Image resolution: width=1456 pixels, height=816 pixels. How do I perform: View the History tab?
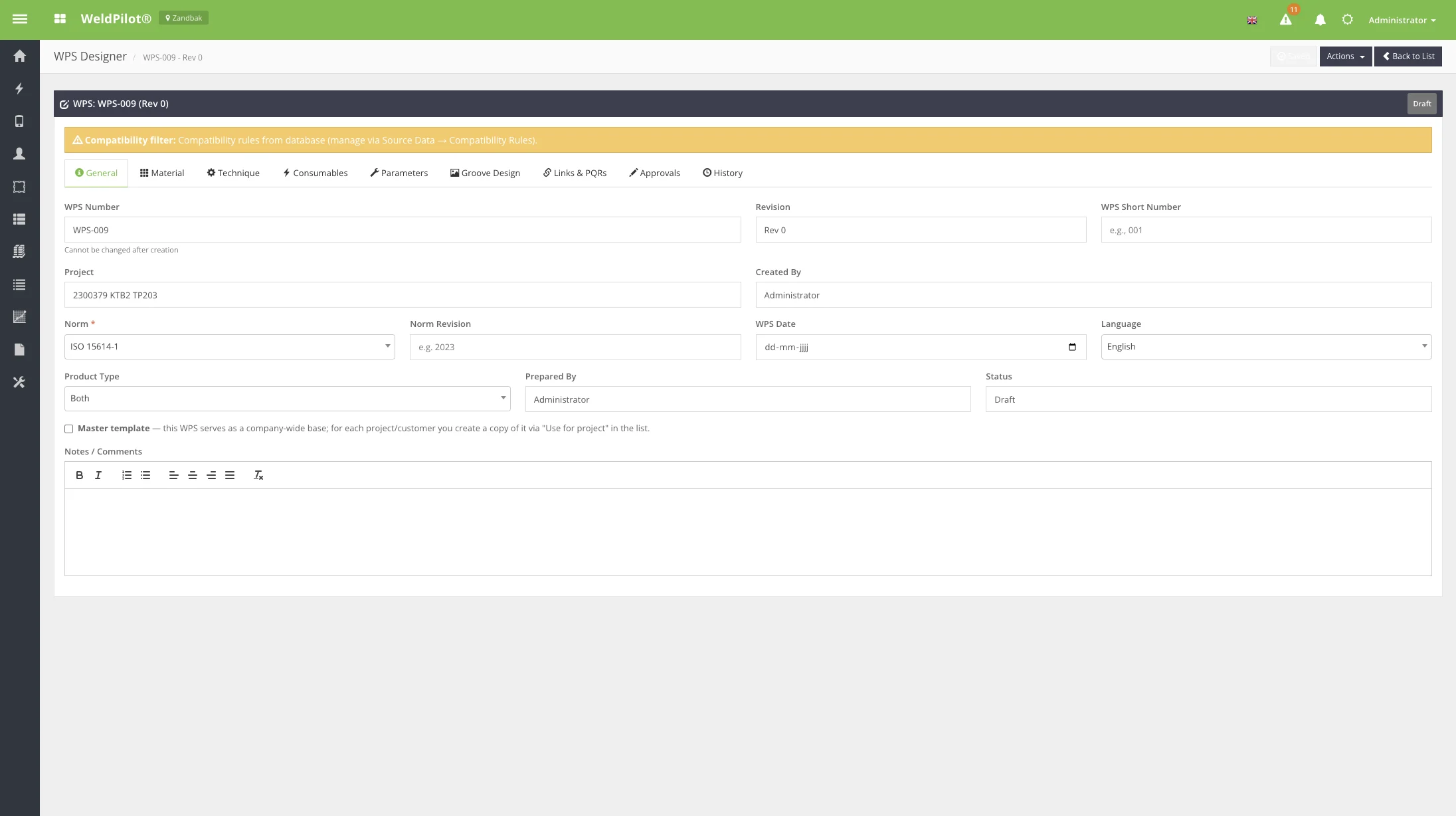coord(723,173)
